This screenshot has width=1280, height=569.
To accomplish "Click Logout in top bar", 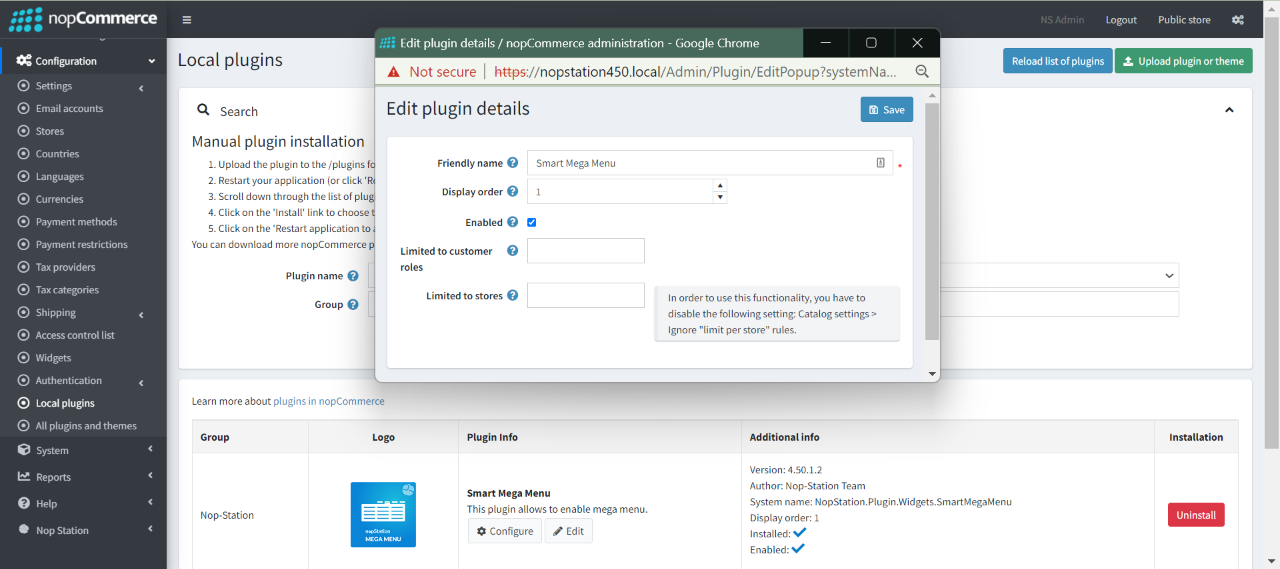I will pos(1121,20).
